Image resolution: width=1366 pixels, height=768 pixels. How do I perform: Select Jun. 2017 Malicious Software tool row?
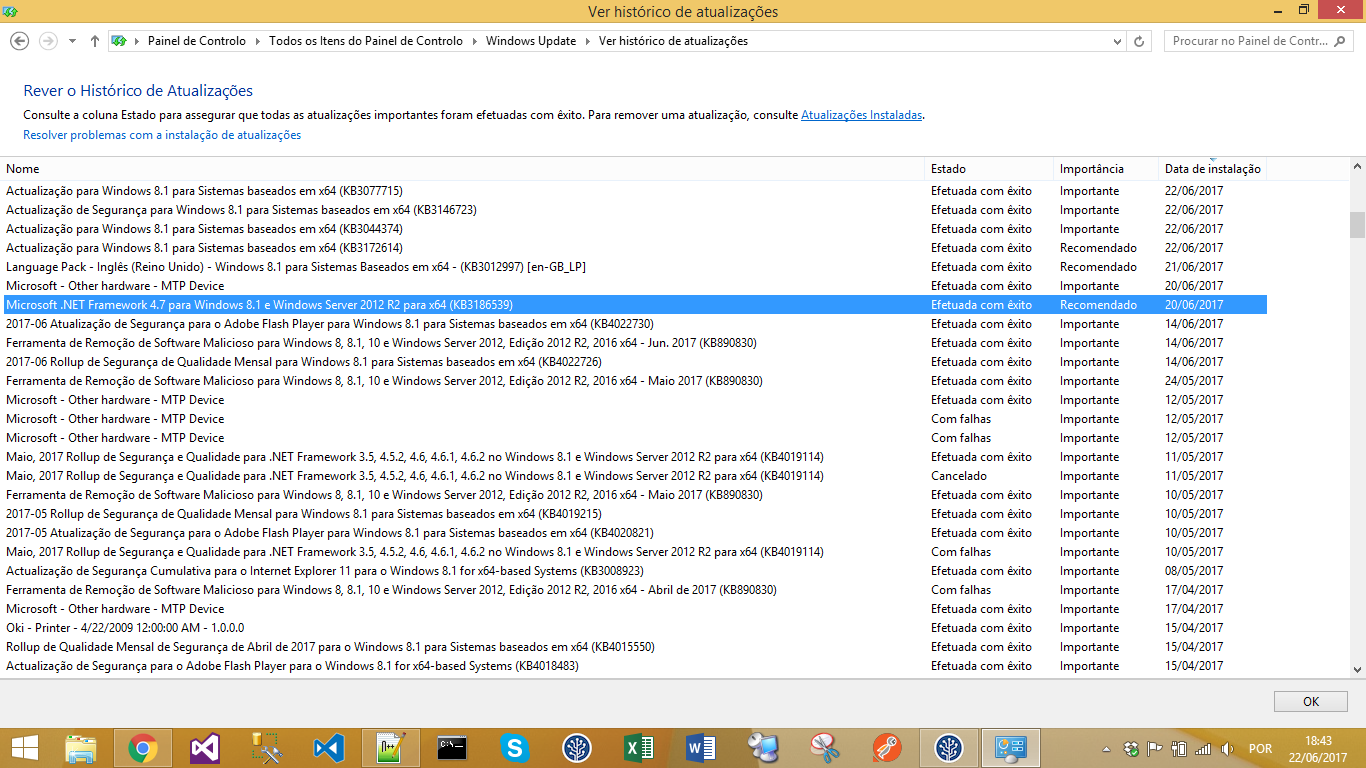[x=634, y=343]
